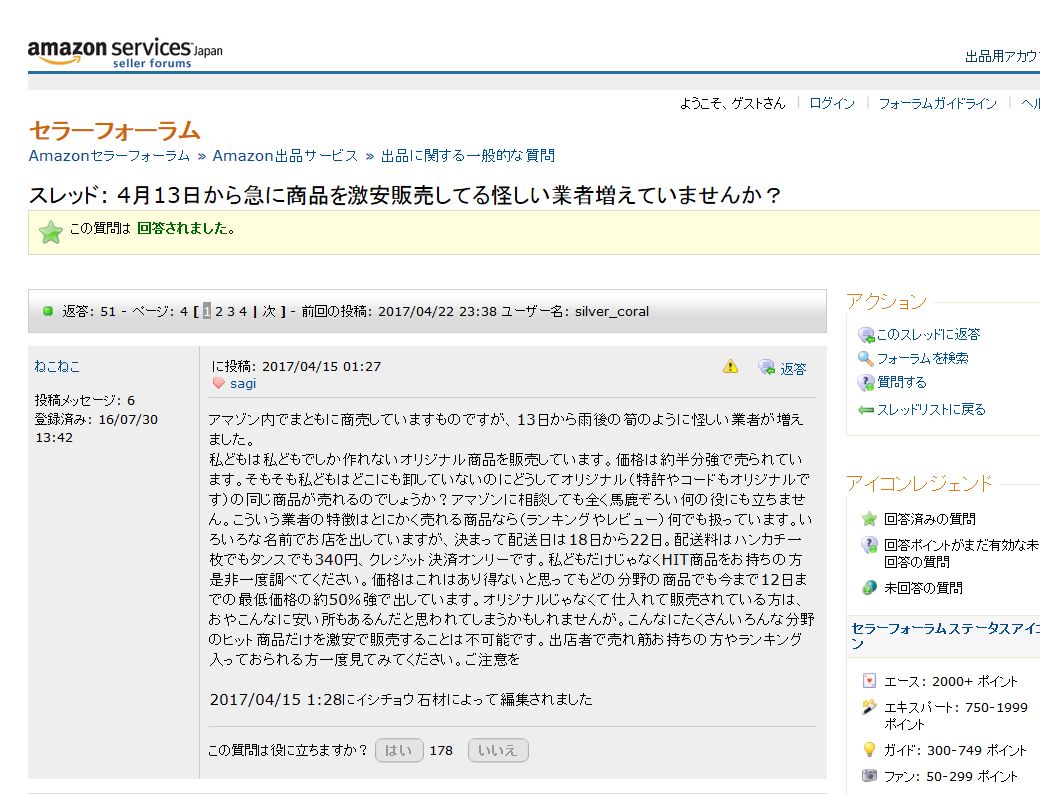Click 次 next page link
The width and height of the screenshot is (1040, 794).
pyautogui.click(x=269, y=311)
